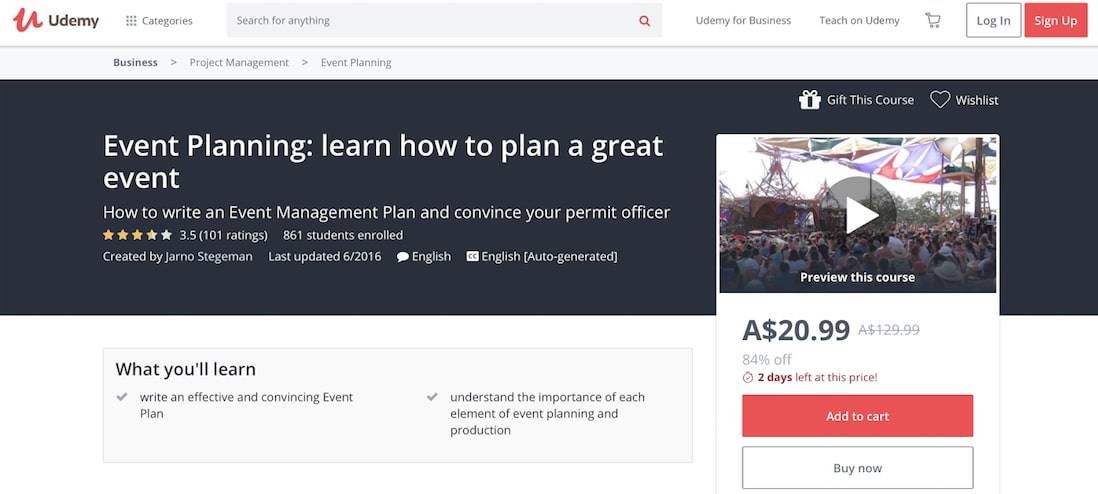Click the course title heading
This screenshot has height=494, width=1098.
383,162
